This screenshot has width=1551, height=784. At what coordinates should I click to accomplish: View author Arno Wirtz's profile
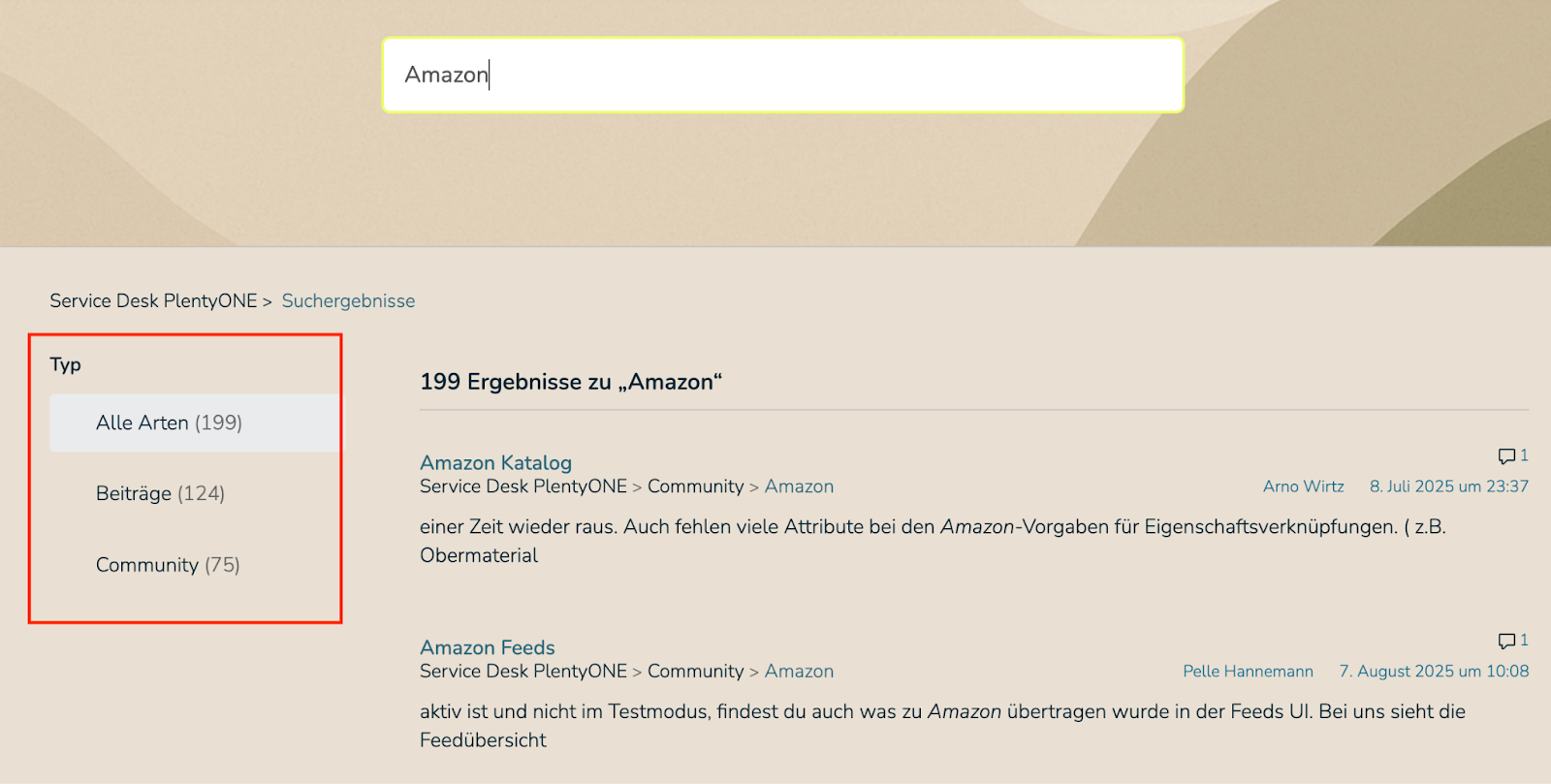pyautogui.click(x=1303, y=486)
